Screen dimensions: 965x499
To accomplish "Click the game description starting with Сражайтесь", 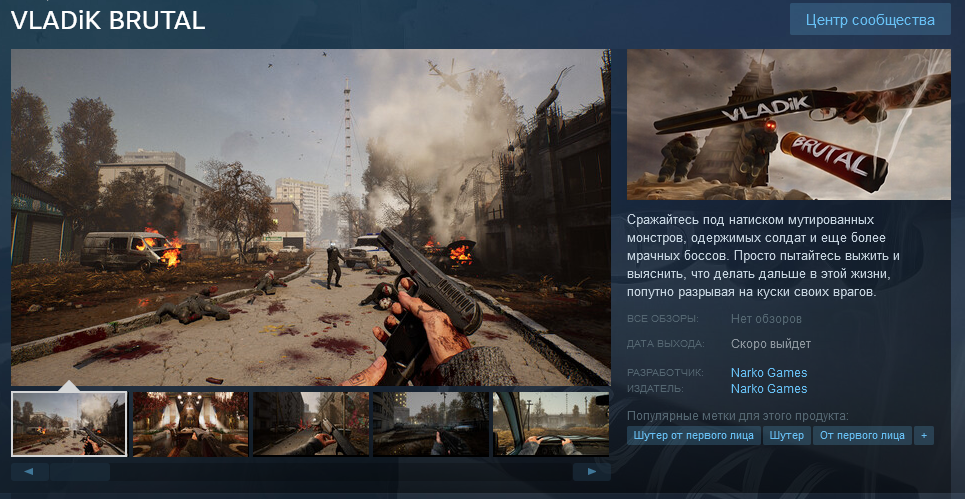I will (x=764, y=256).
